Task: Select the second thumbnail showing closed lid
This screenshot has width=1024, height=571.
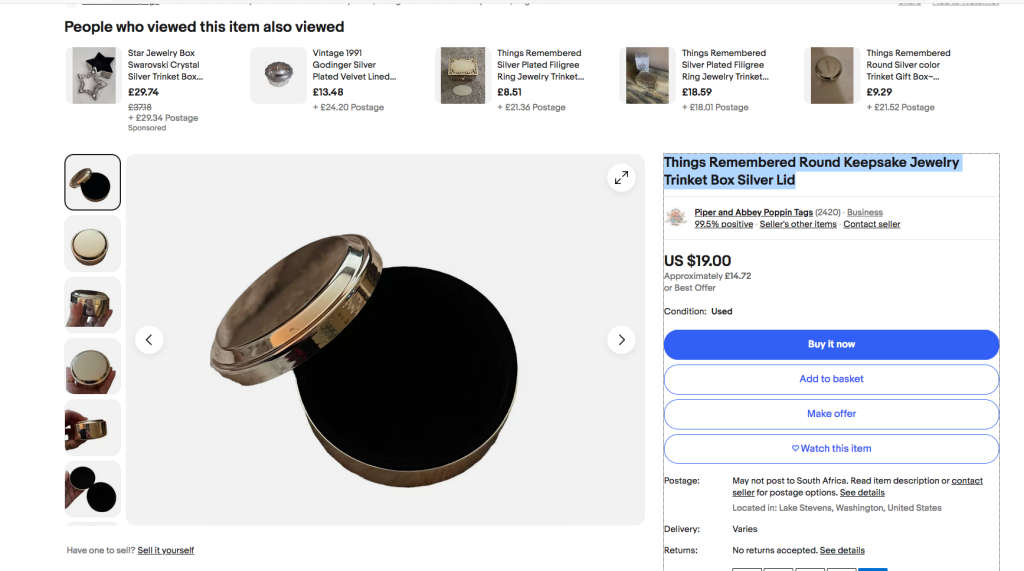Action: (93, 243)
